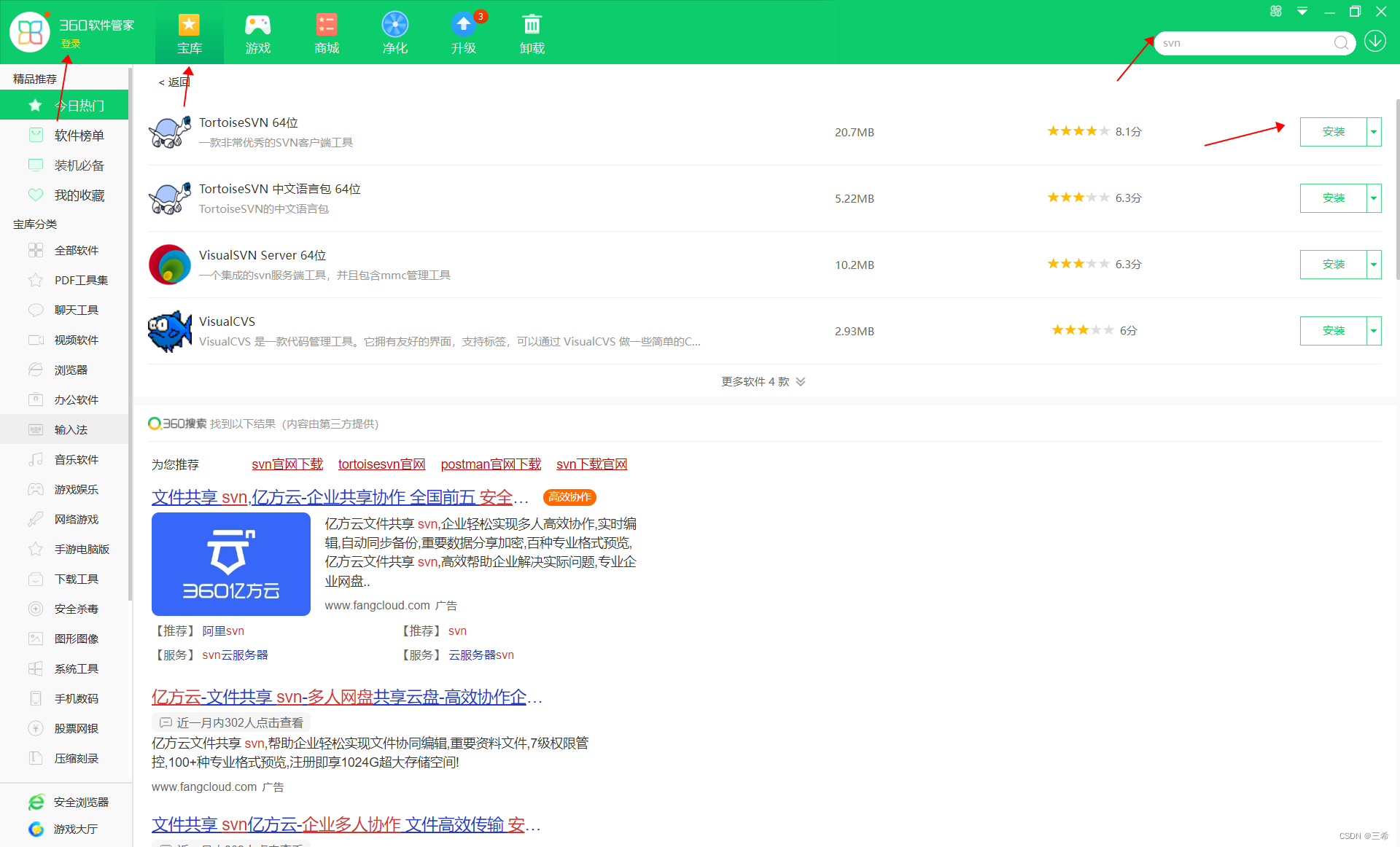Viewport: 1400px width, 847px height.
Task: Open the skin/theme icon in title bar
Action: (1275, 11)
